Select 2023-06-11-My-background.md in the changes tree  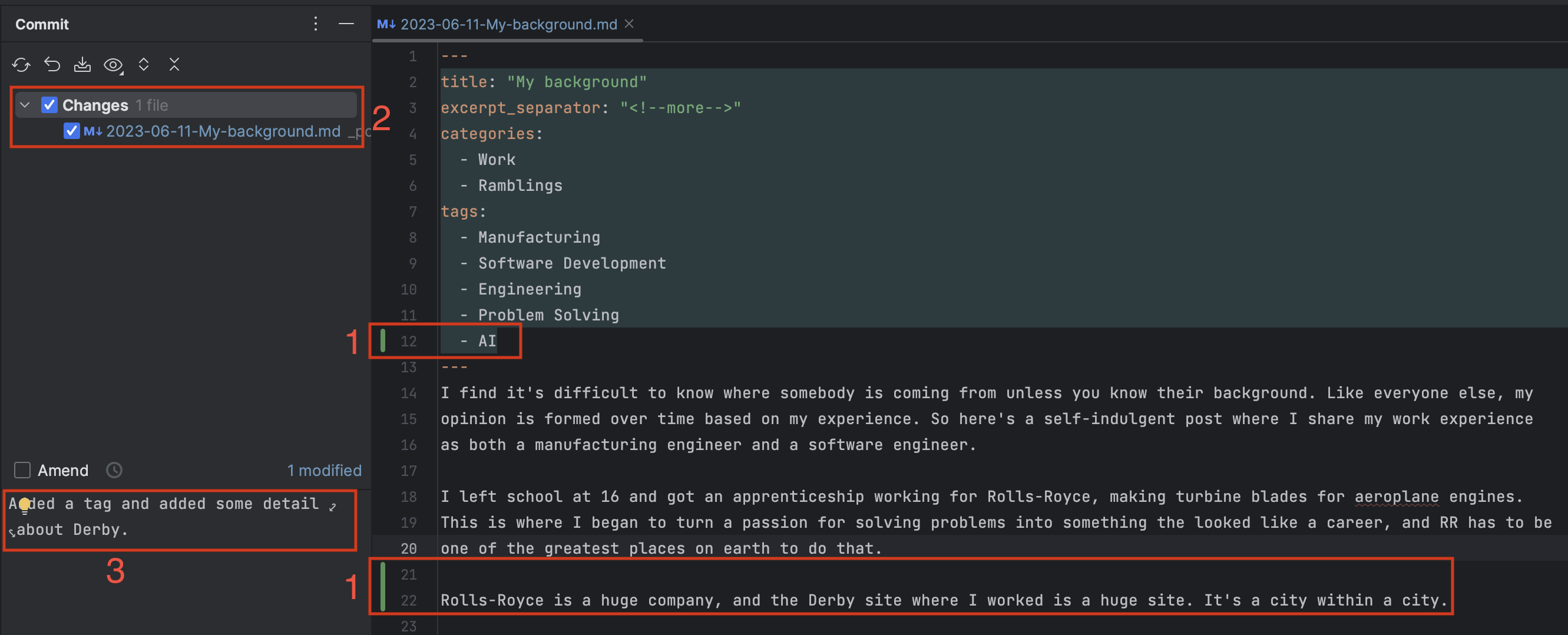(223, 131)
